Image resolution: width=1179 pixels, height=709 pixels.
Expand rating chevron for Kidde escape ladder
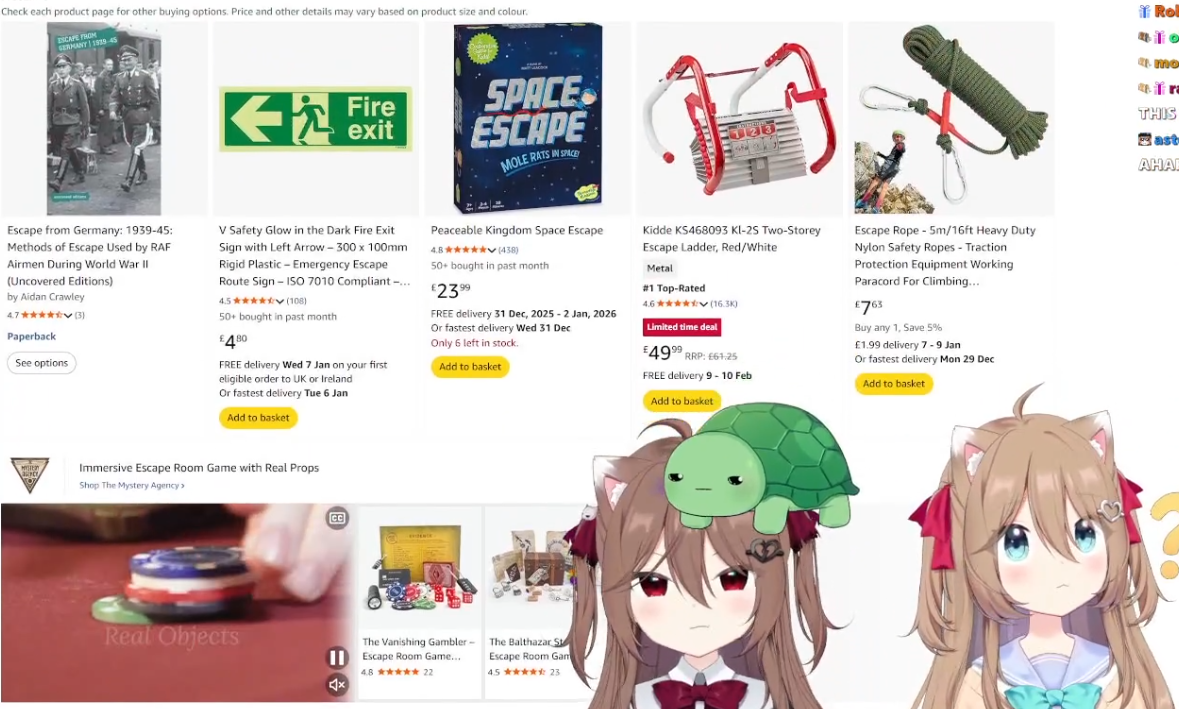pos(703,304)
